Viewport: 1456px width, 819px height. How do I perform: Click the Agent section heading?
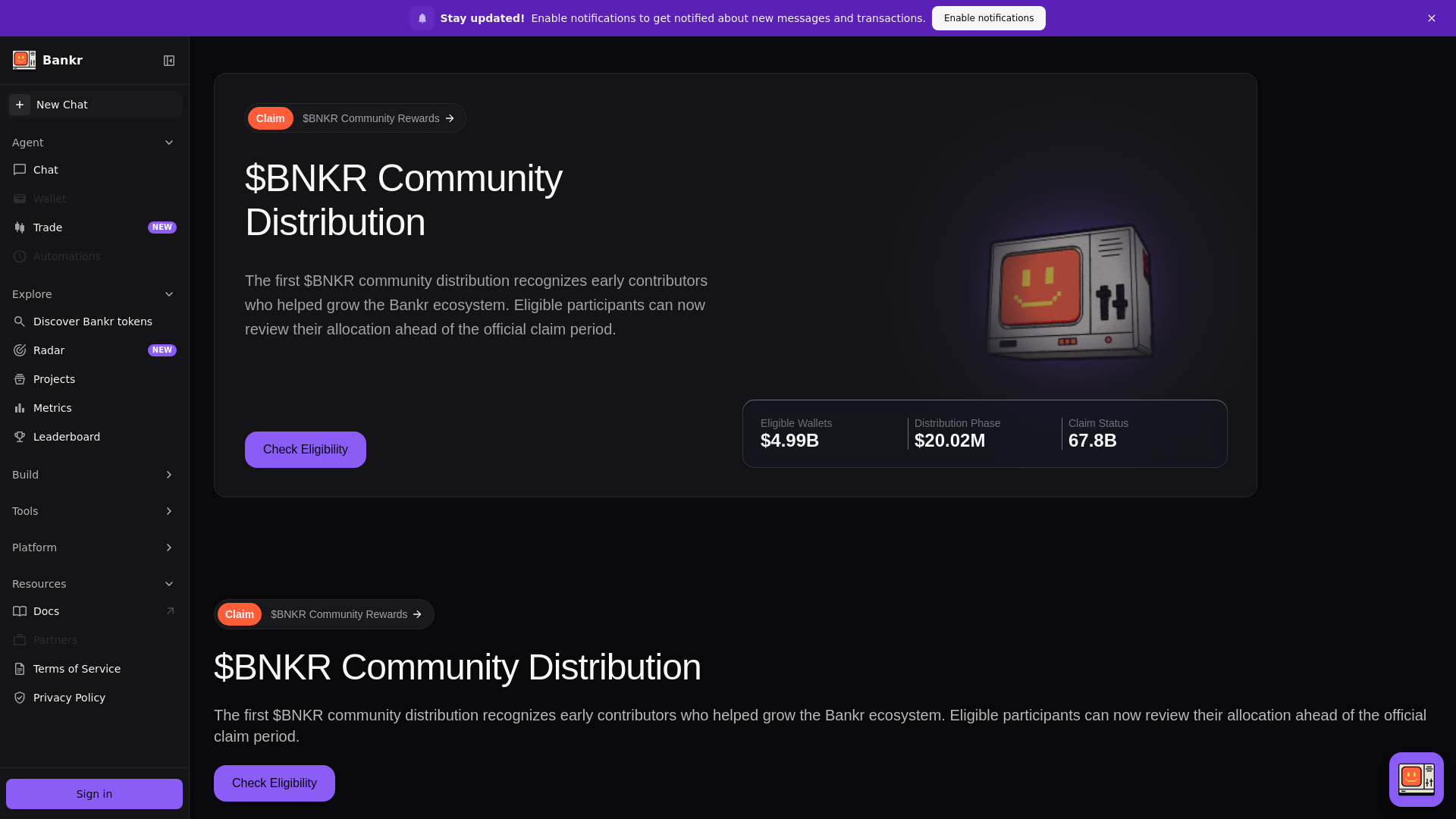point(27,143)
